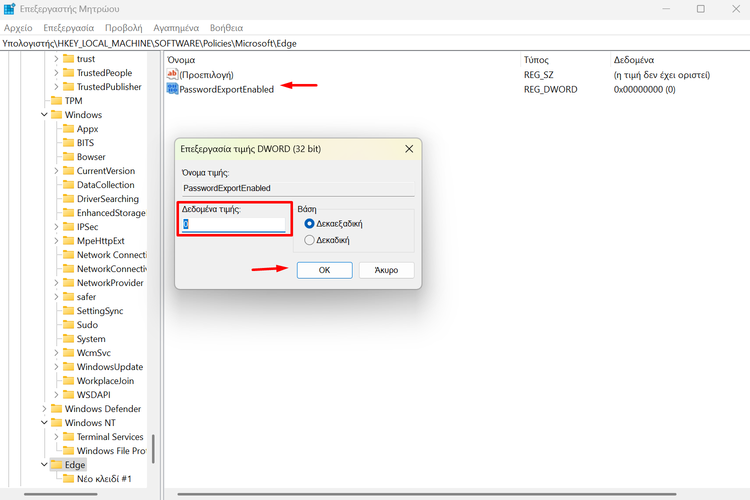This screenshot has height=500, width=750.
Task: Select the Δεκαδική radio button
Action: pyautogui.click(x=309, y=240)
